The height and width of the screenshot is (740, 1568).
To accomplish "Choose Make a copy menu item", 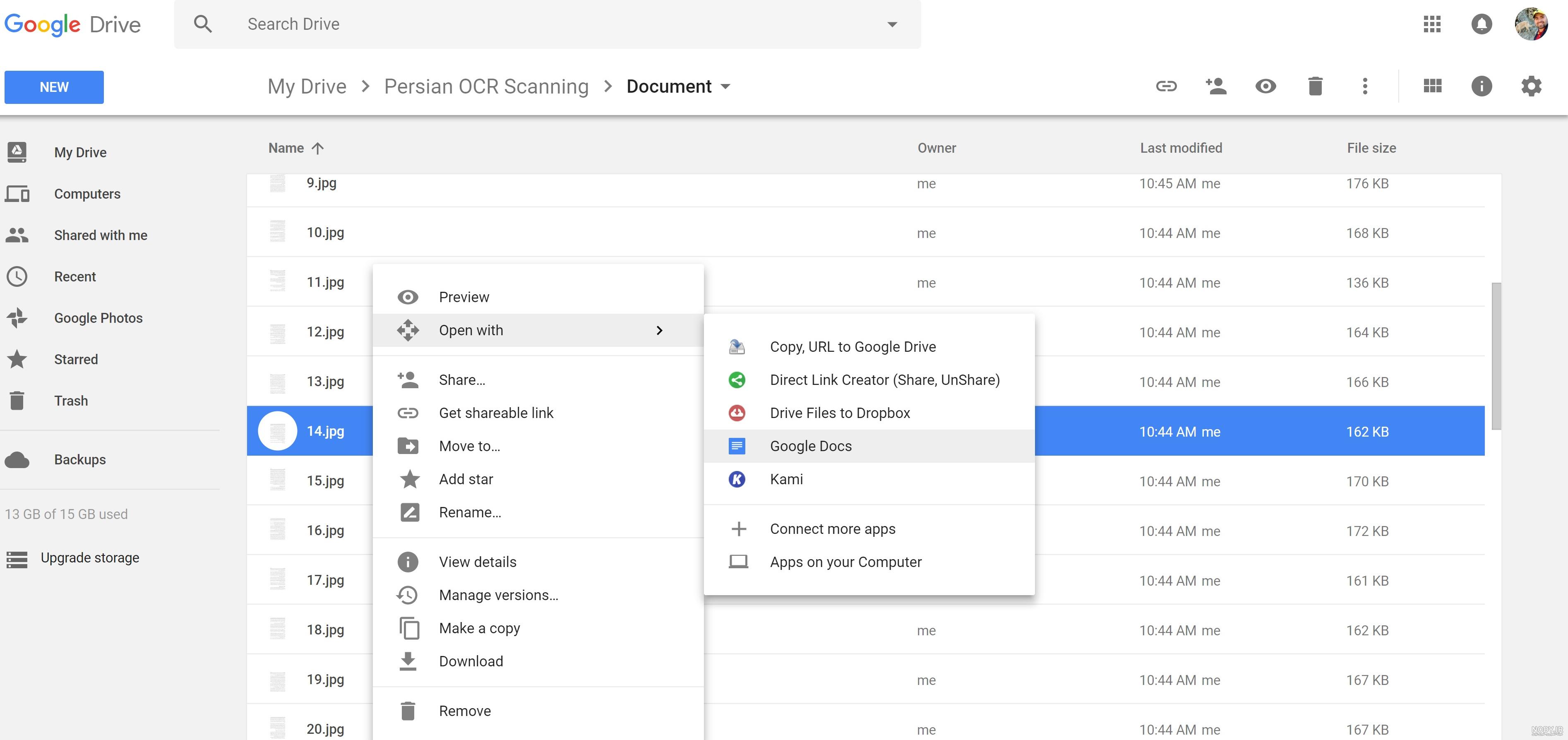I will (x=538, y=628).
